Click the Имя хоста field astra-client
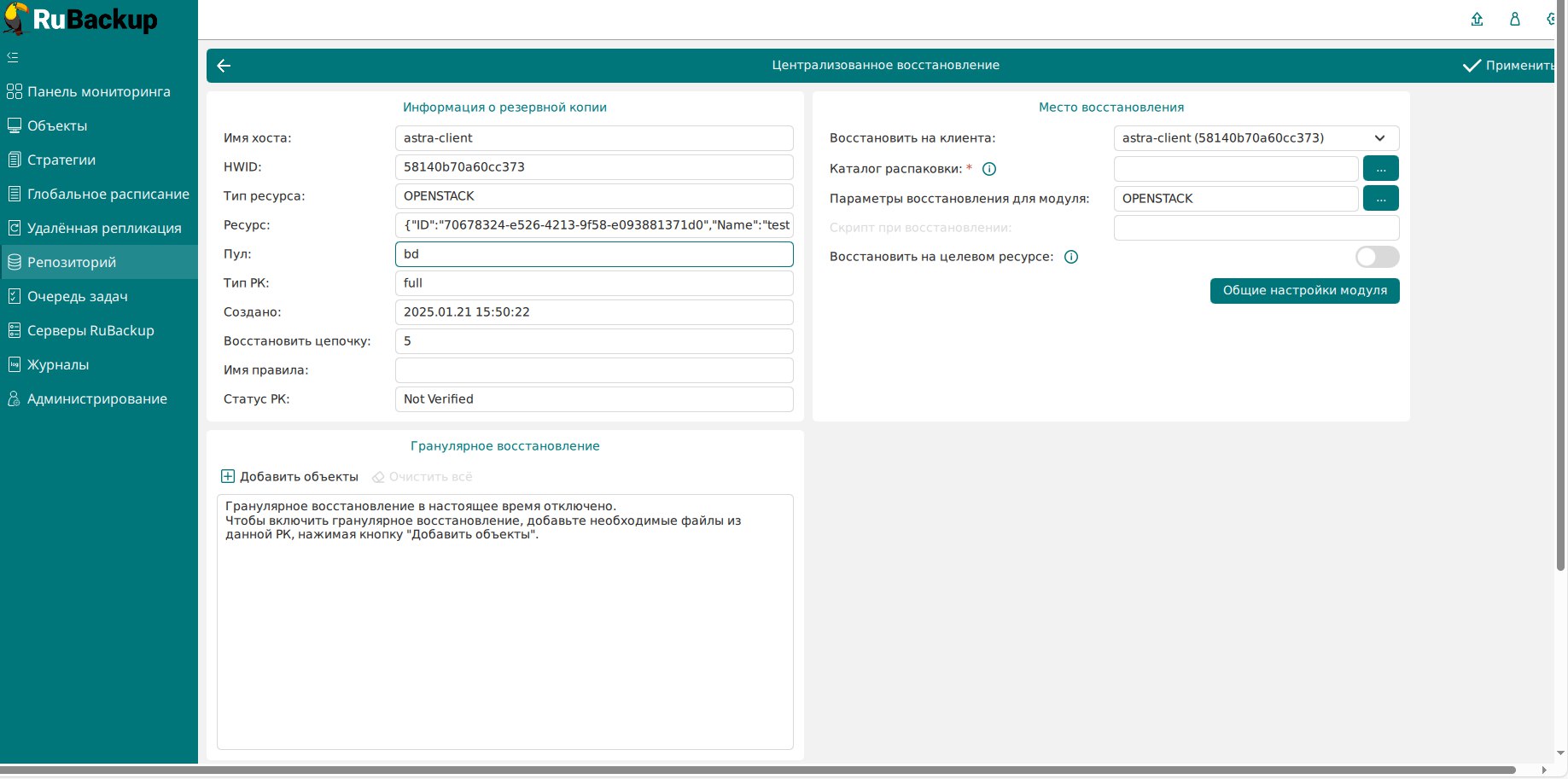This screenshot has height=779, width=1568. 594,138
